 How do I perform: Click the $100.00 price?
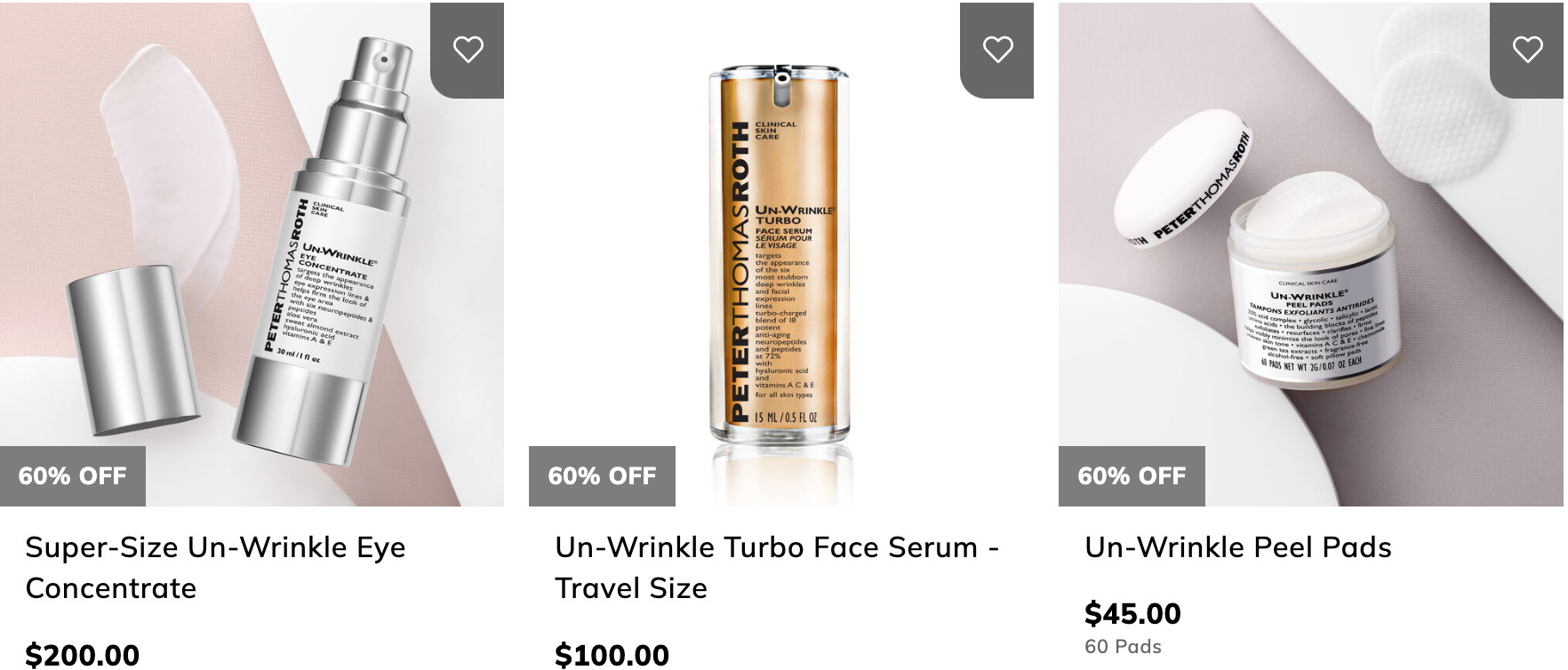tap(612, 655)
